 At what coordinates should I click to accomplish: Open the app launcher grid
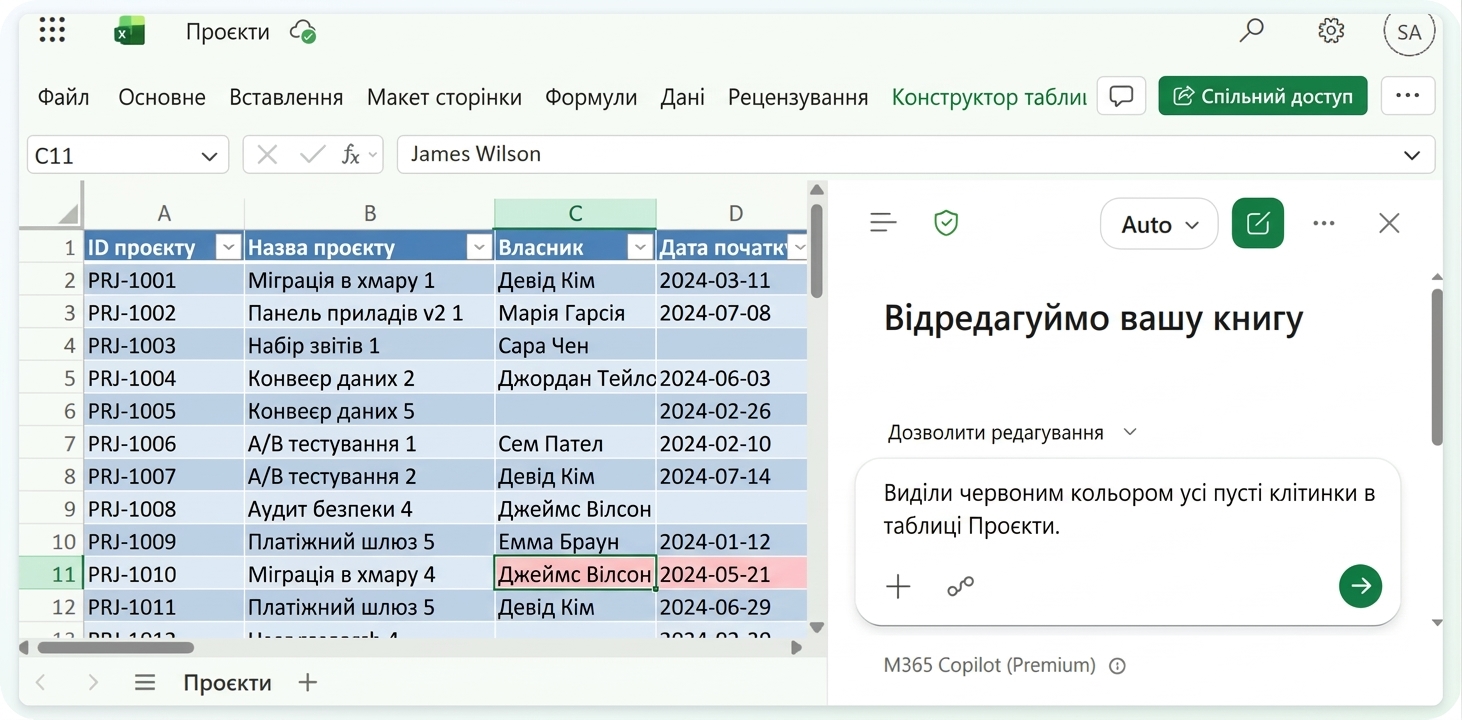pos(52,31)
